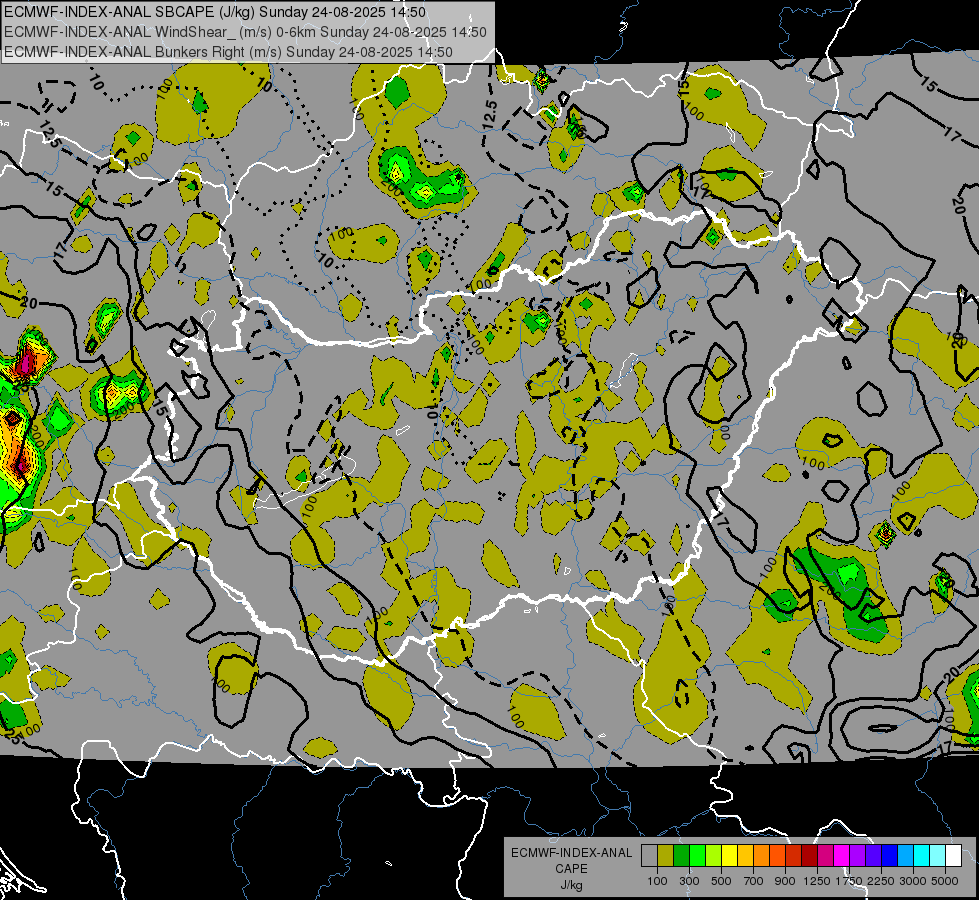Click the 700 legend scale value
The image size is (979, 900).
754,881
